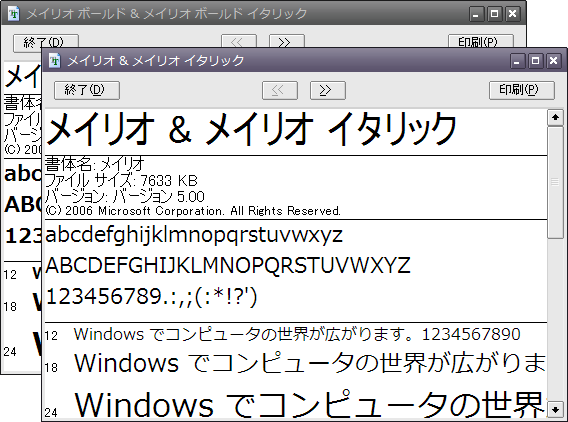Click the bold 'abc' sample in the back window

(23, 173)
